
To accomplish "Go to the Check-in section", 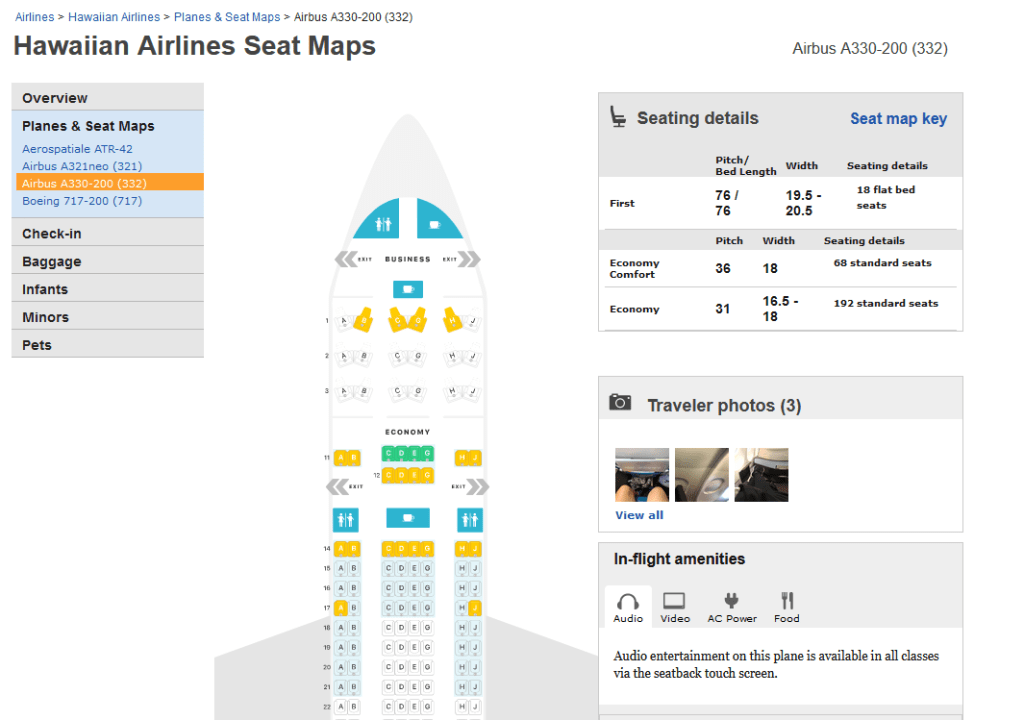I will click(x=52, y=233).
